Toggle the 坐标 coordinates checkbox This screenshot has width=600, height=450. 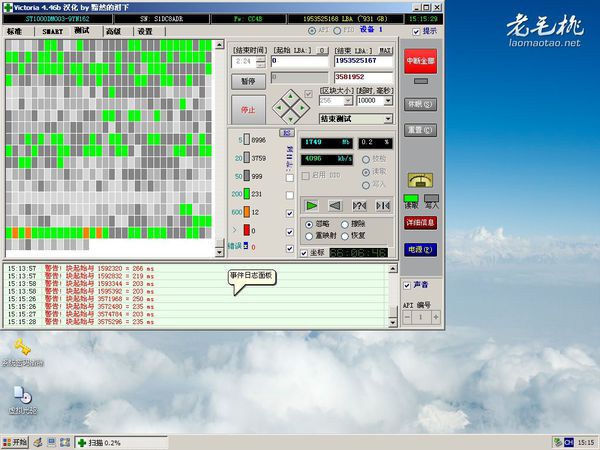pyautogui.click(x=304, y=253)
